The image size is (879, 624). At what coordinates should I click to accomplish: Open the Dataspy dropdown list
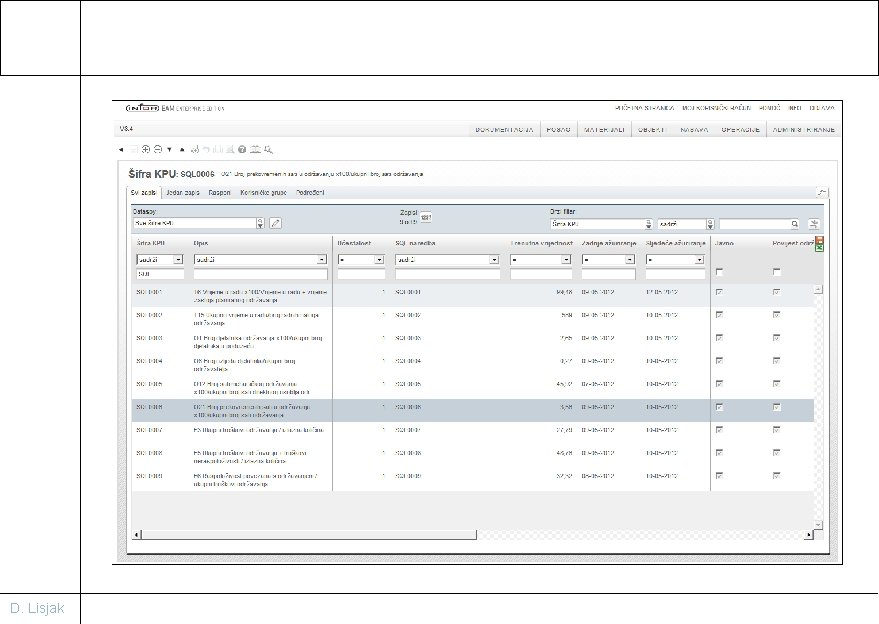coord(260,224)
